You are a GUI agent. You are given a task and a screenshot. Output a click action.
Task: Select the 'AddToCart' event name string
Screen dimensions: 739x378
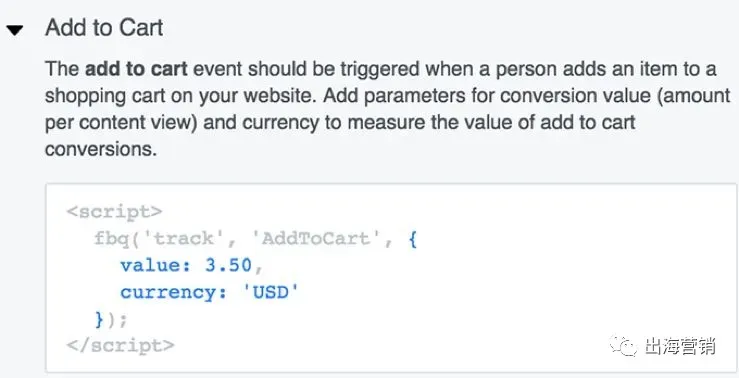[x=316, y=238]
